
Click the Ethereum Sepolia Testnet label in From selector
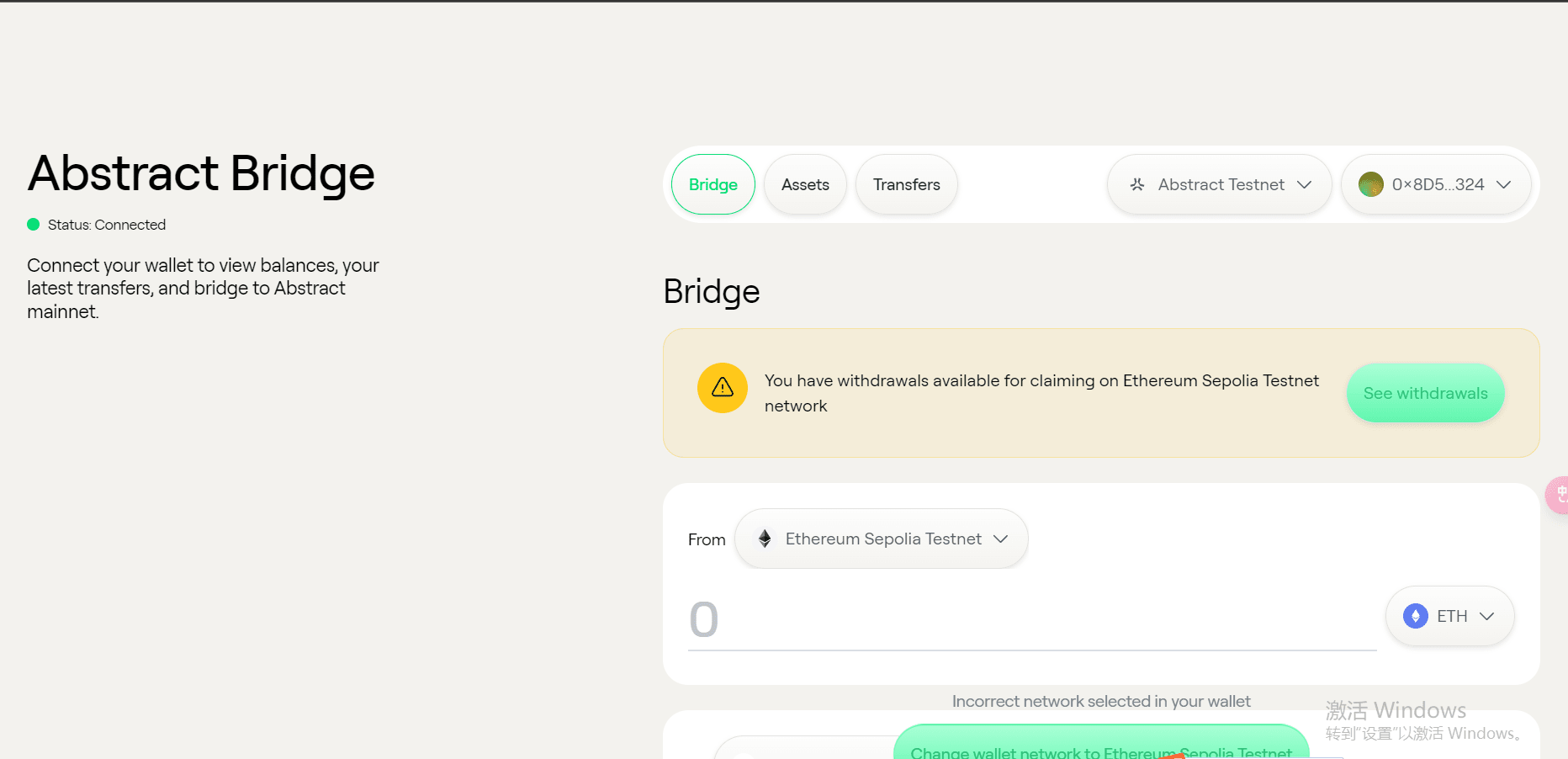click(x=883, y=539)
